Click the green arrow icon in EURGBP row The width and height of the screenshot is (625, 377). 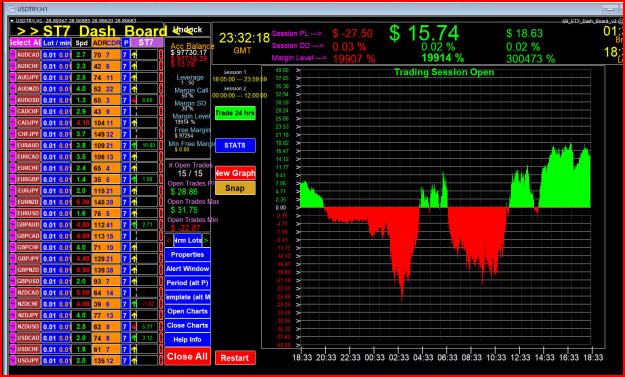pos(134,179)
